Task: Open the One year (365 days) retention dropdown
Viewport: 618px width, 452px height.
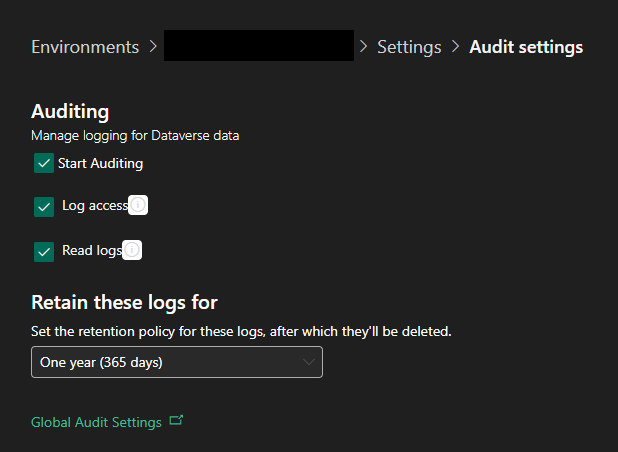Action: pos(177,362)
